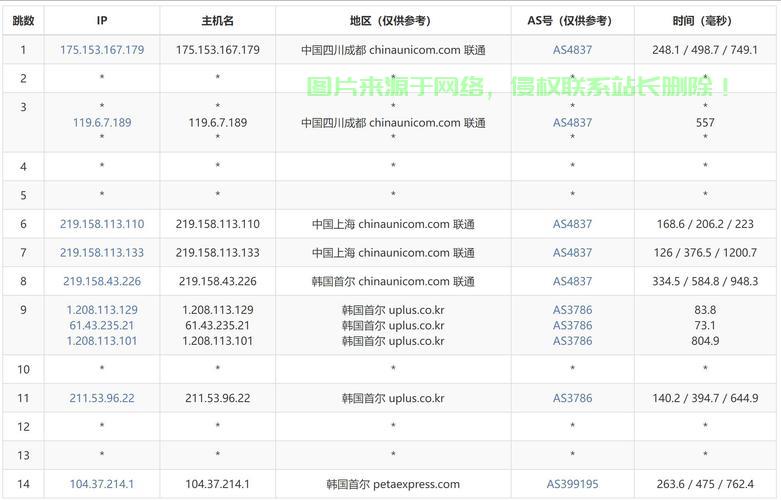Click the blue 1.208.113.101 IP link

point(102,341)
